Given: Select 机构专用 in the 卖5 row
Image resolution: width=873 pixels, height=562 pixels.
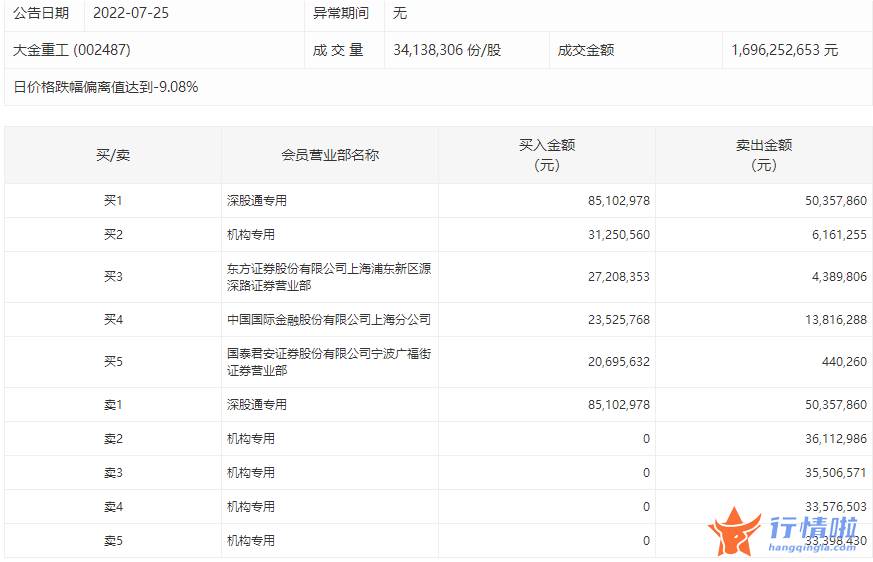Looking at the screenshot, I should pyautogui.click(x=251, y=541).
